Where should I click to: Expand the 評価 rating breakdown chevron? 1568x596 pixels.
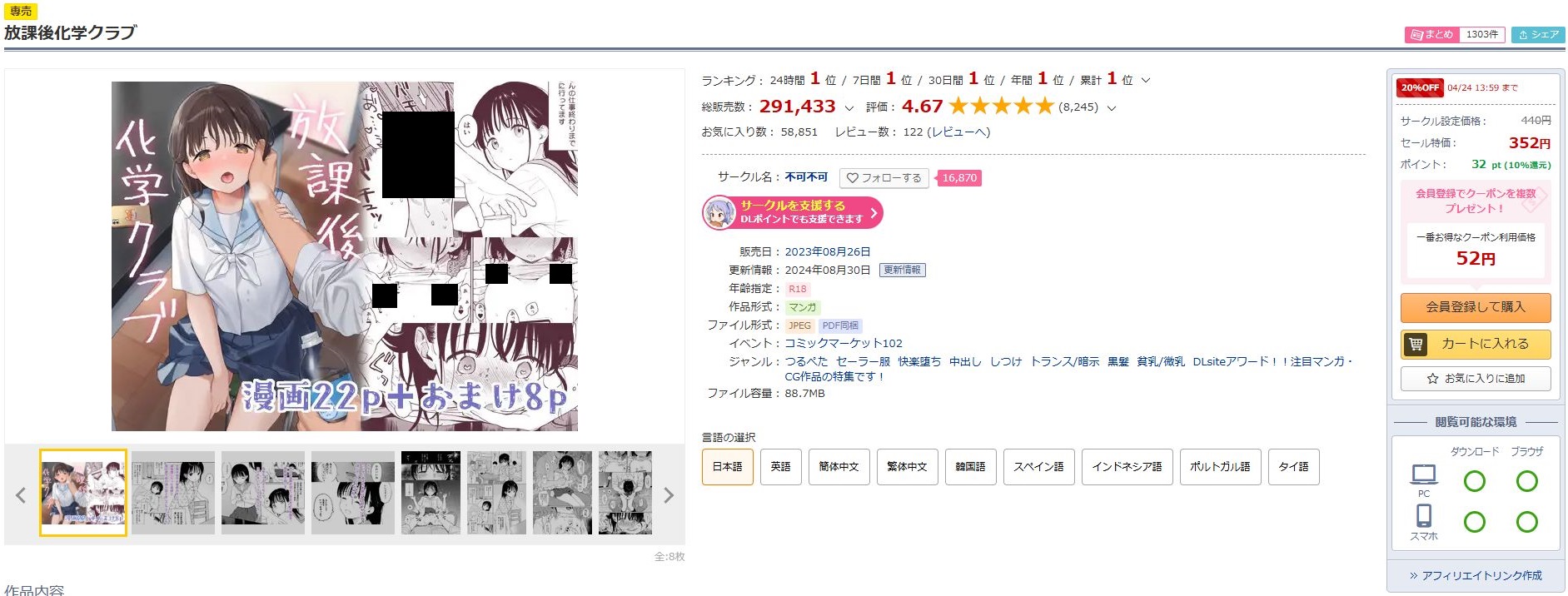pos(1111,108)
